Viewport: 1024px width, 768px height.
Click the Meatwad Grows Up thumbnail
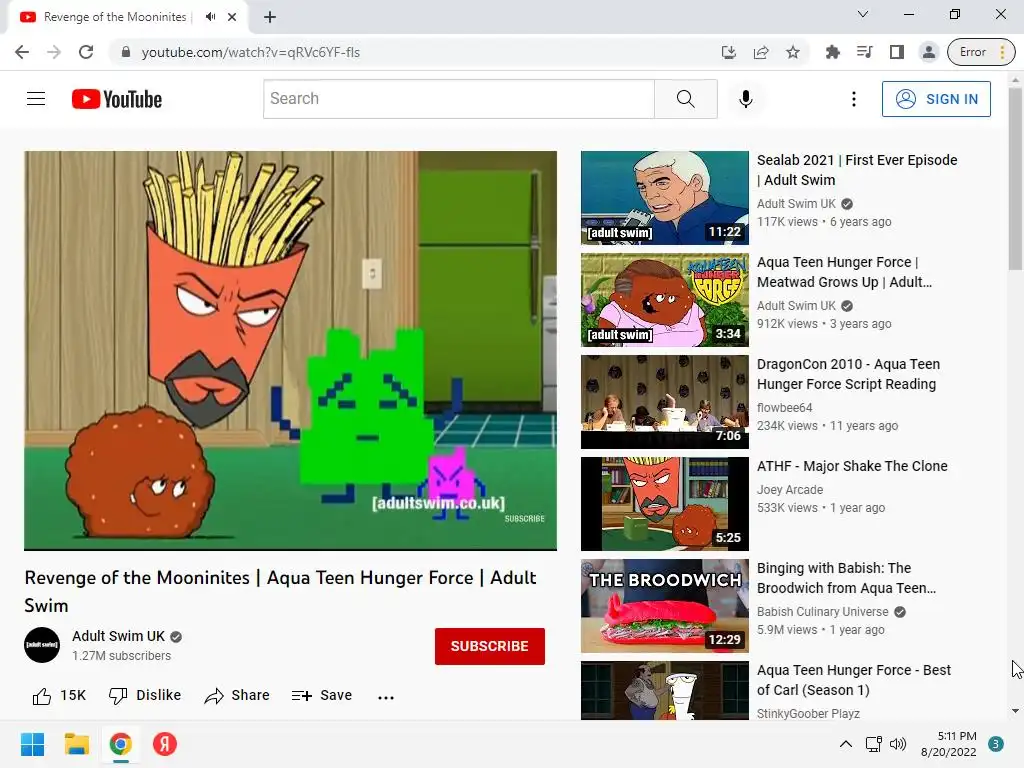click(x=665, y=300)
